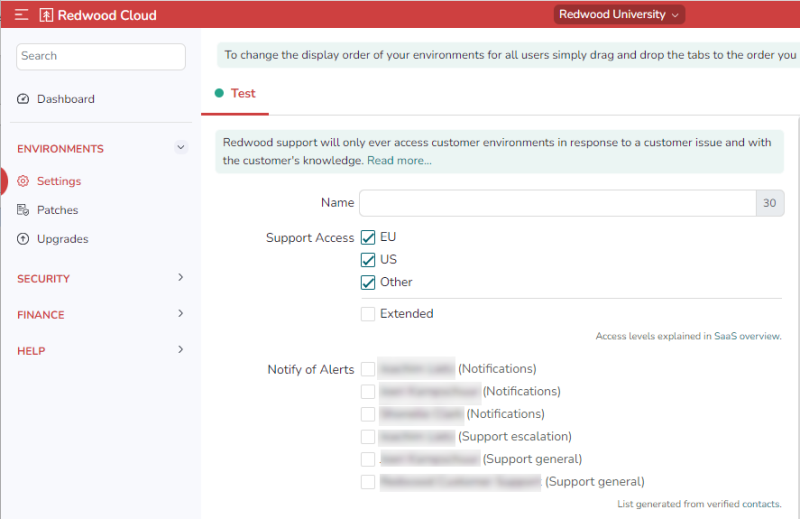Expand the Security section

(x=181, y=277)
